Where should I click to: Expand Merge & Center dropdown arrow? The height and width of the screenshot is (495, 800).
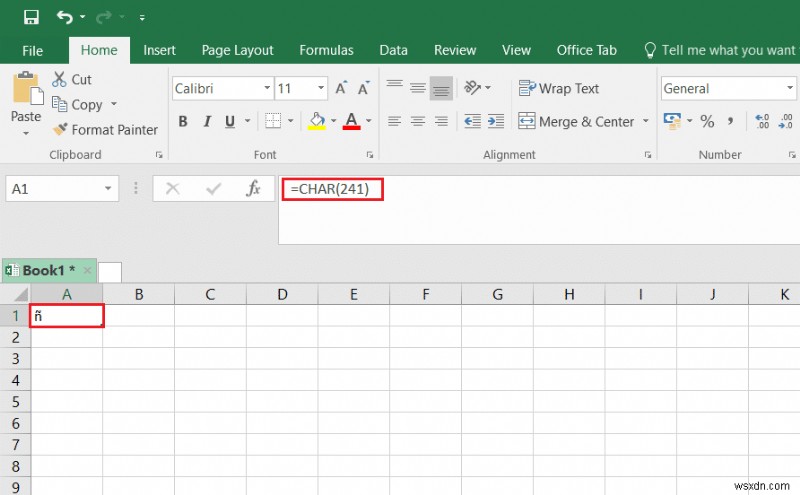tap(646, 121)
